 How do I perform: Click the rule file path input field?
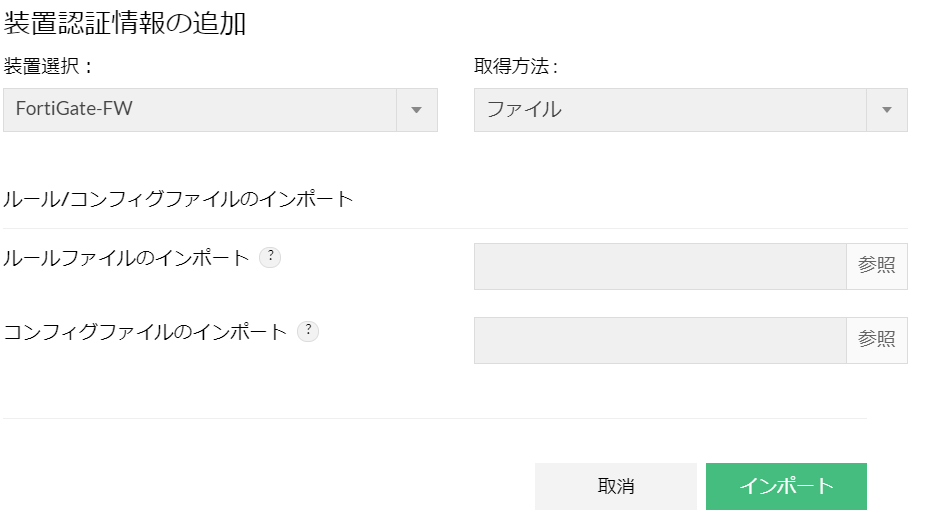[x=660, y=267]
